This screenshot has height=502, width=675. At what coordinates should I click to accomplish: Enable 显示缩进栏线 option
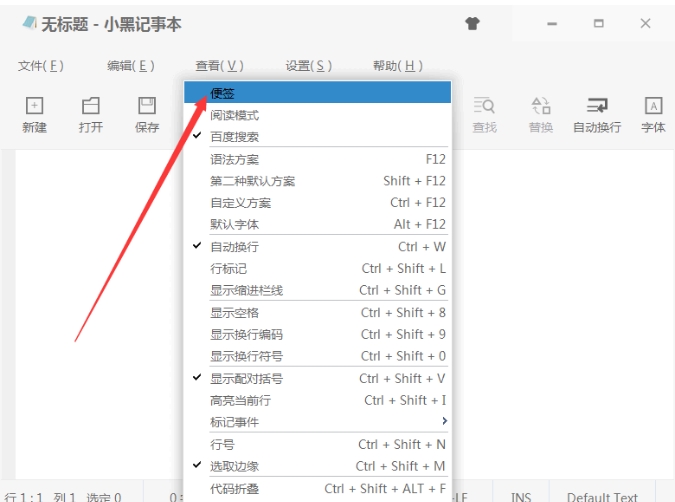click(318, 290)
